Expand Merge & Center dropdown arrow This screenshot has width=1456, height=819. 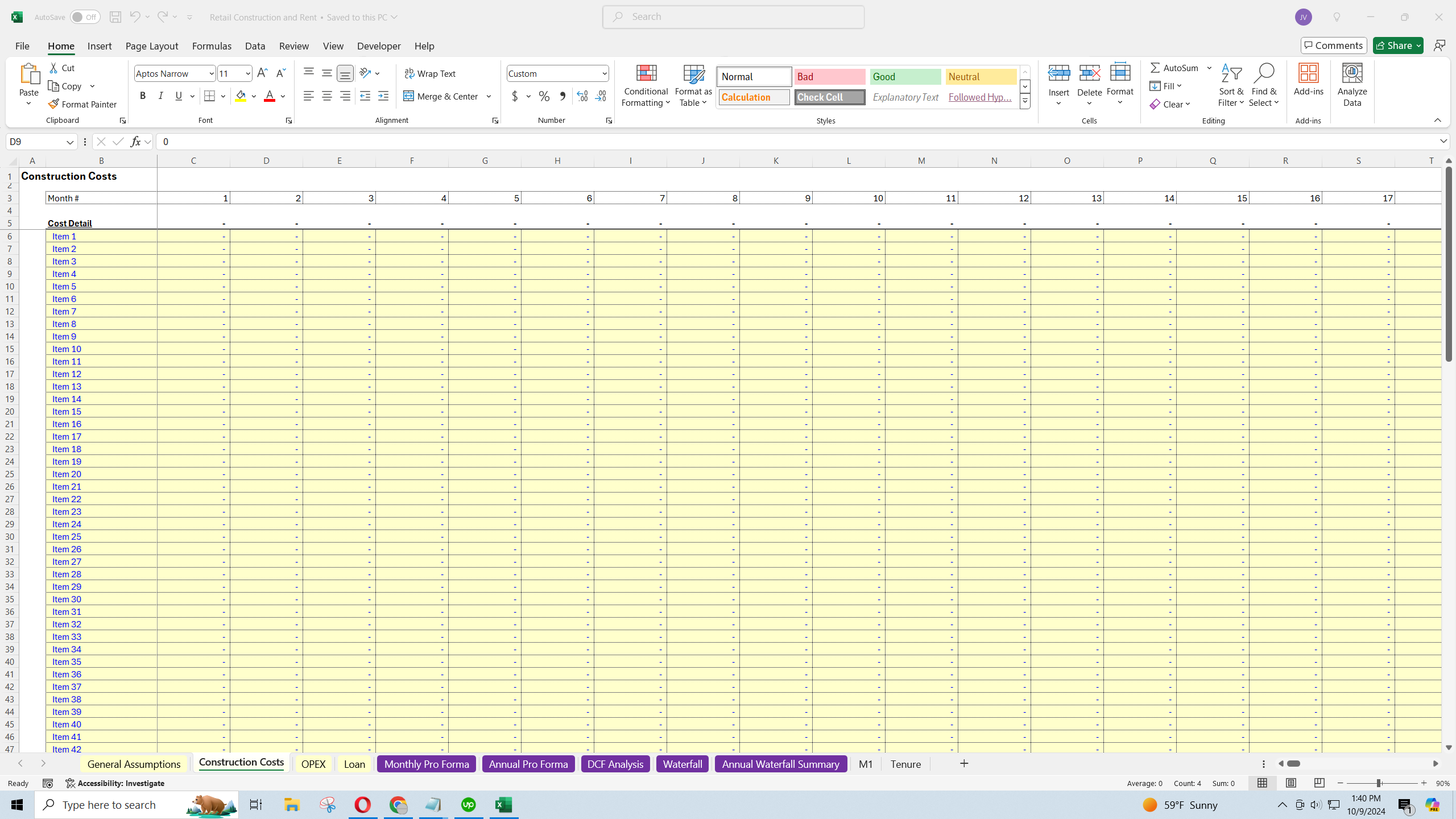(x=489, y=96)
